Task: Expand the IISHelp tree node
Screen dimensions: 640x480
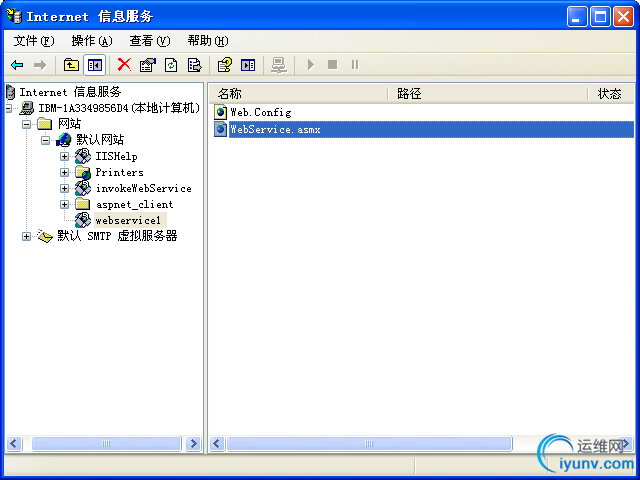Action: click(64, 156)
